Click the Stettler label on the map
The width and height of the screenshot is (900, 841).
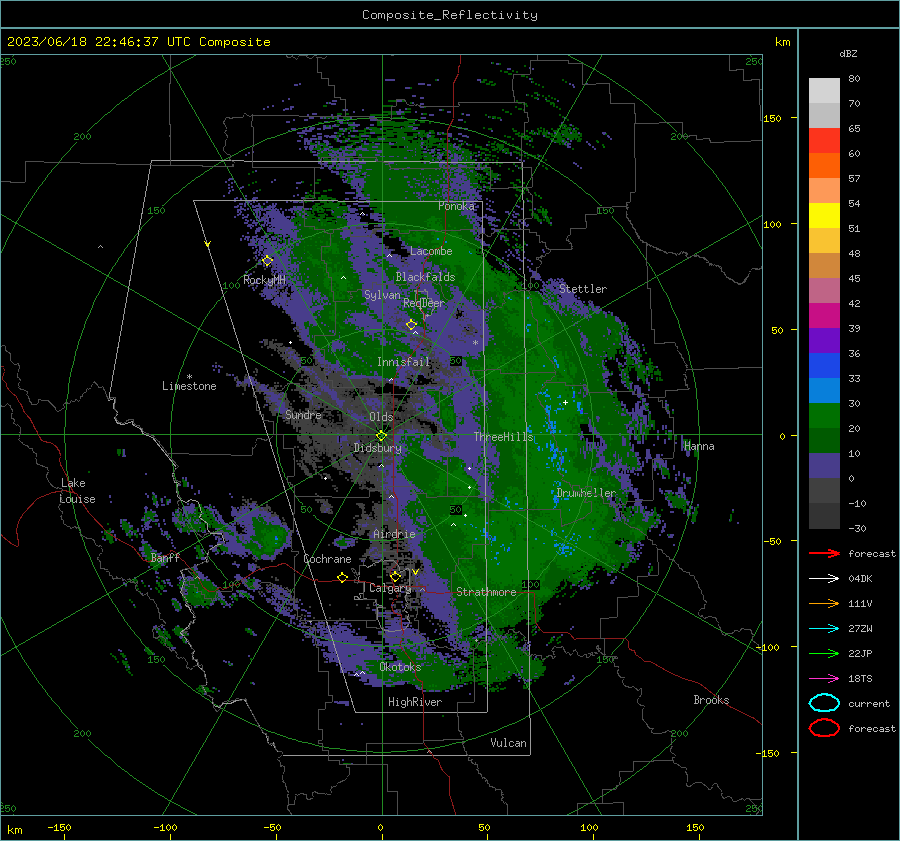pyautogui.click(x=583, y=289)
